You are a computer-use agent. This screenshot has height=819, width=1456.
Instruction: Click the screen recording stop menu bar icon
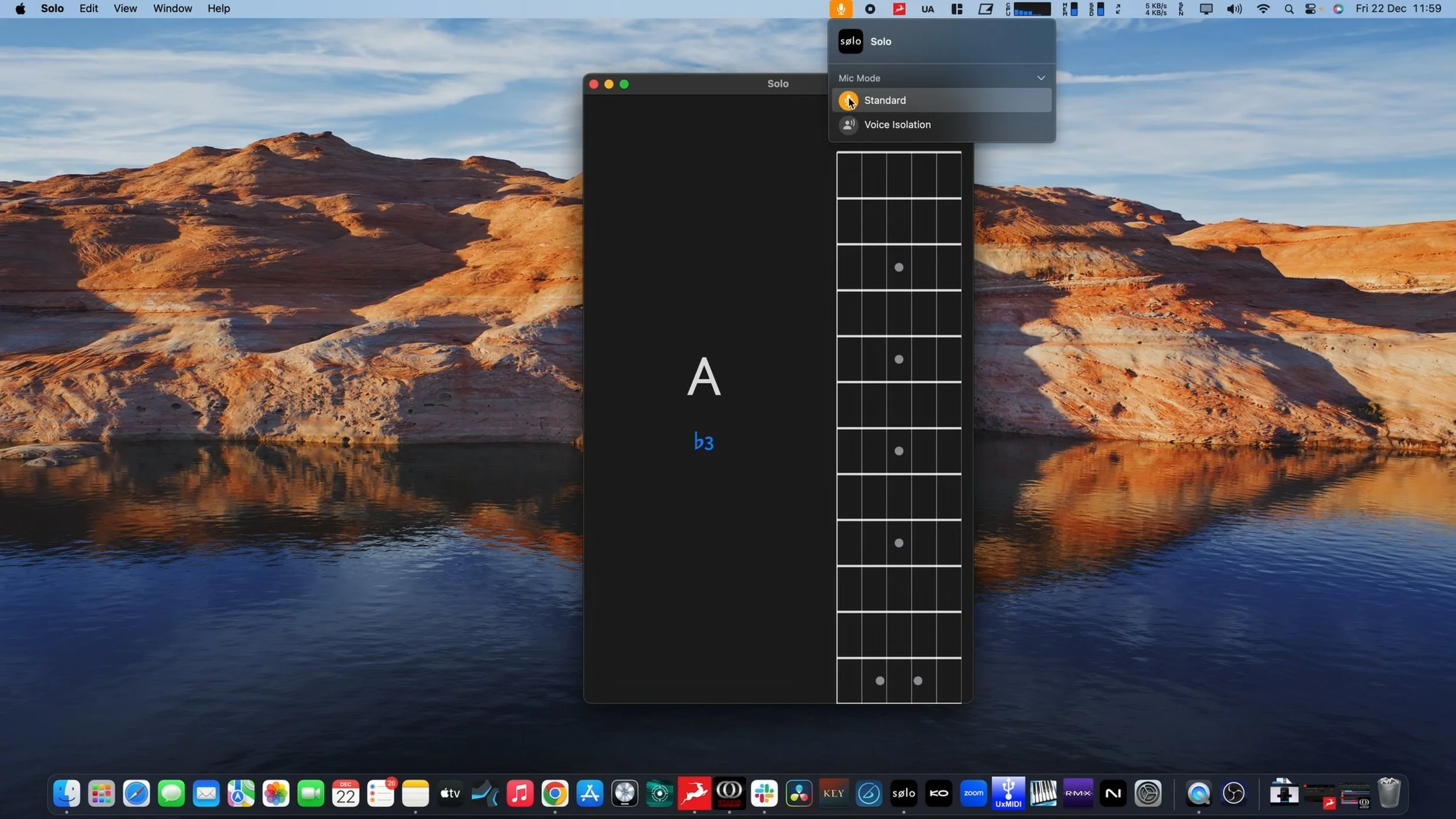pos(870,9)
